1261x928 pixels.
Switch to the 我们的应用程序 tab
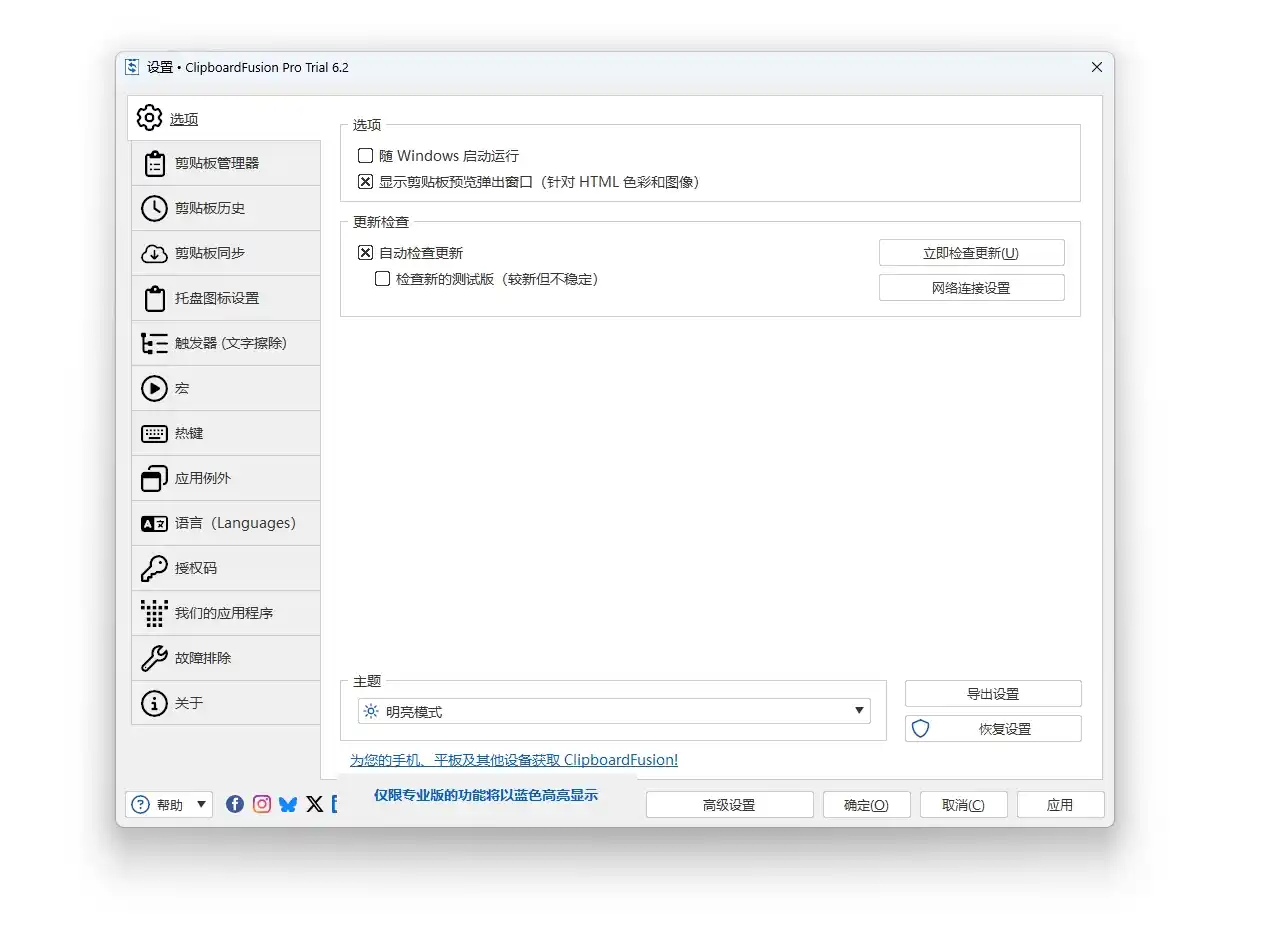pos(226,613)
